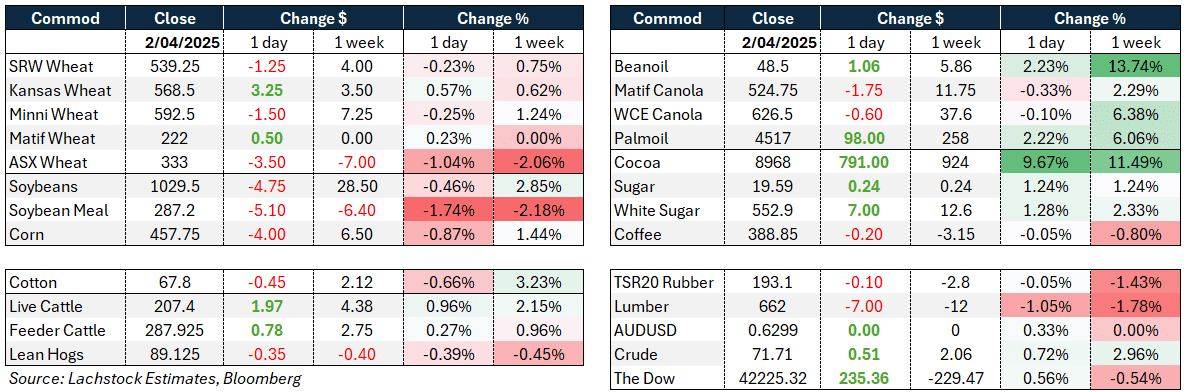This screenshot has width=1186, height=392.
Task: Select left table Change % header
Action: click(492, 18)
